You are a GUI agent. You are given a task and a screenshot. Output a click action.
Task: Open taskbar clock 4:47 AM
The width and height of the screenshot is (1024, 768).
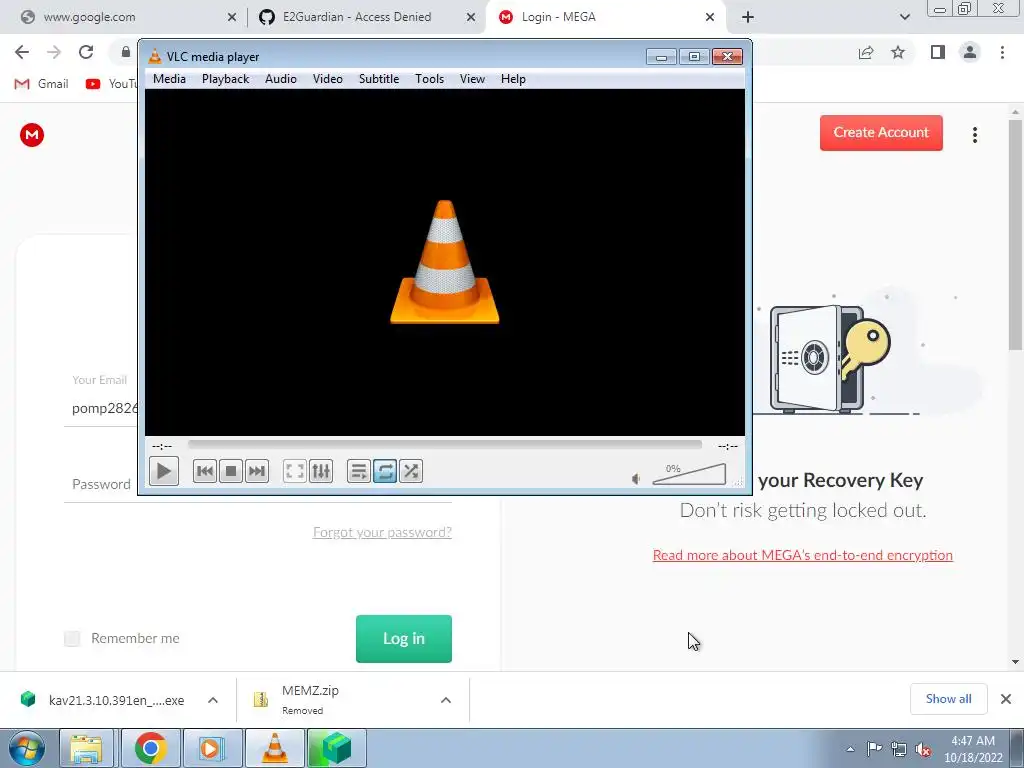point(973,749)
